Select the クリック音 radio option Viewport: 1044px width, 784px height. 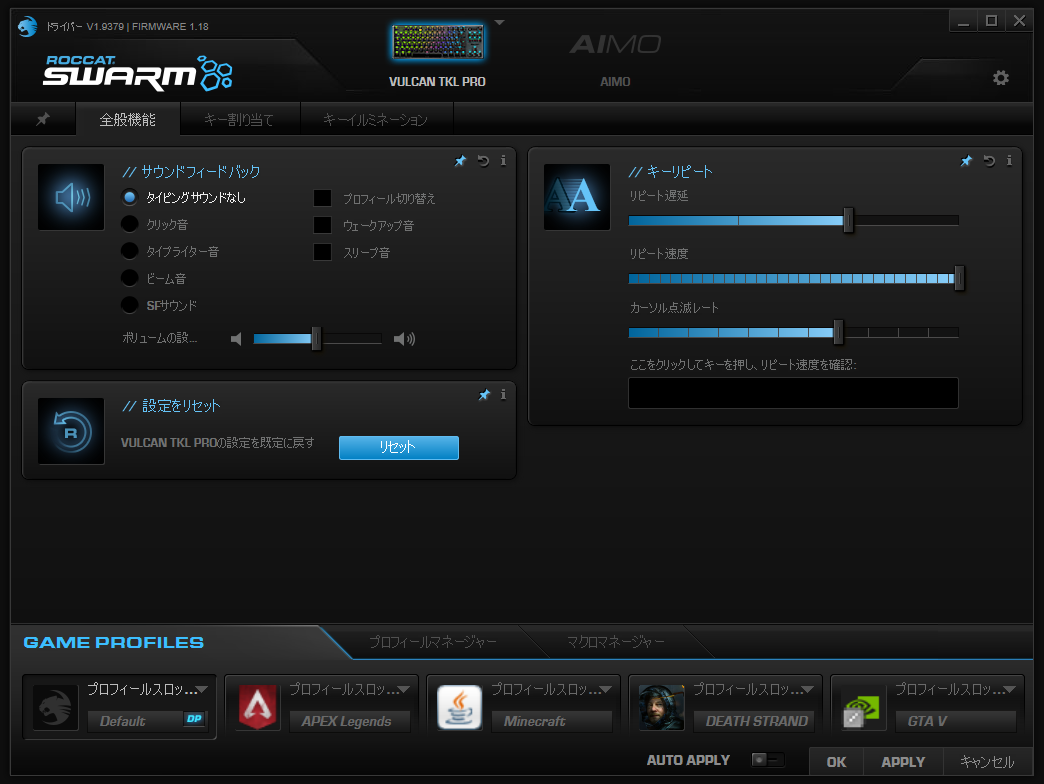(x=130, y=224)
